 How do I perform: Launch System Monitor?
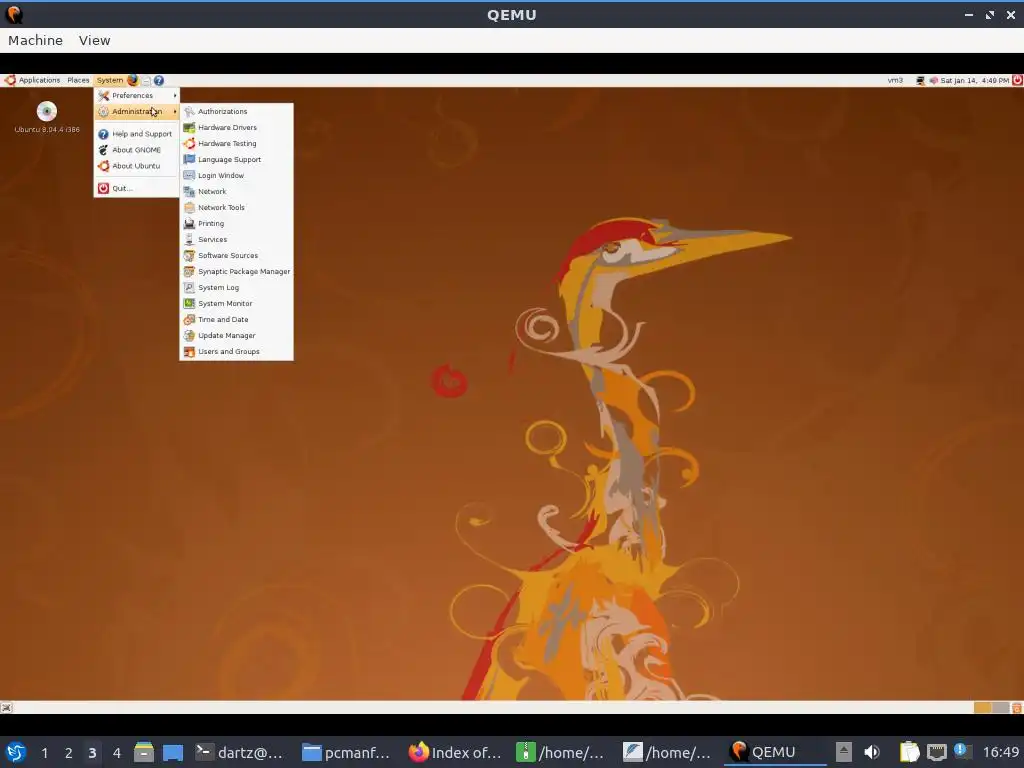pos(236,304)
